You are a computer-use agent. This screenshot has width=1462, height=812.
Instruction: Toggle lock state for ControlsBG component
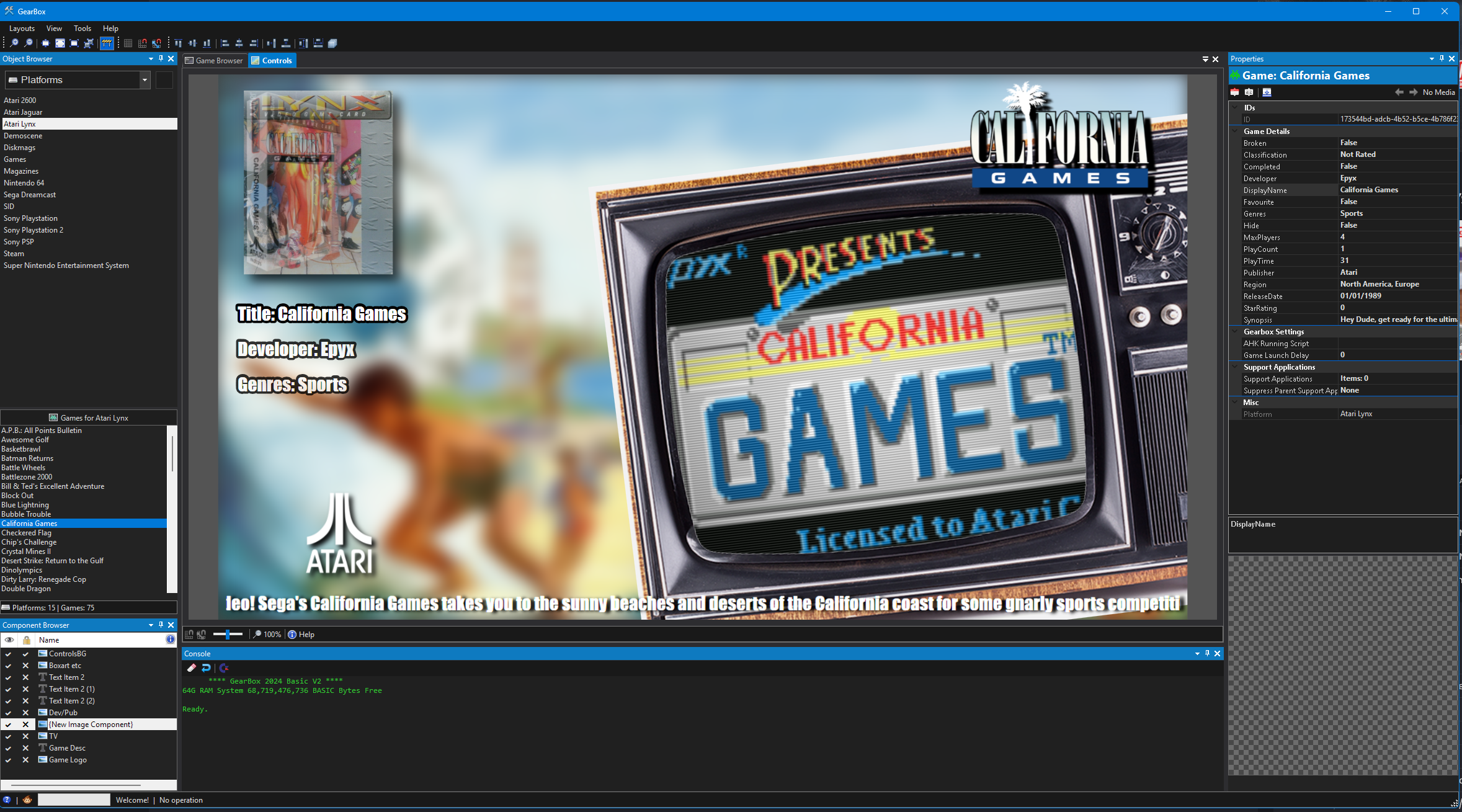pyautogui.click(x=25, y=654)
